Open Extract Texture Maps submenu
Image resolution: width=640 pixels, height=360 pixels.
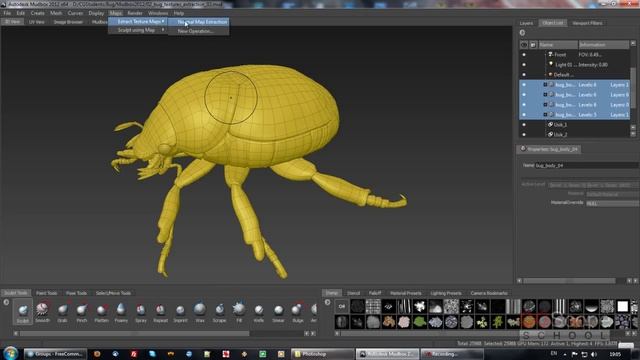[x=138, y=22]
